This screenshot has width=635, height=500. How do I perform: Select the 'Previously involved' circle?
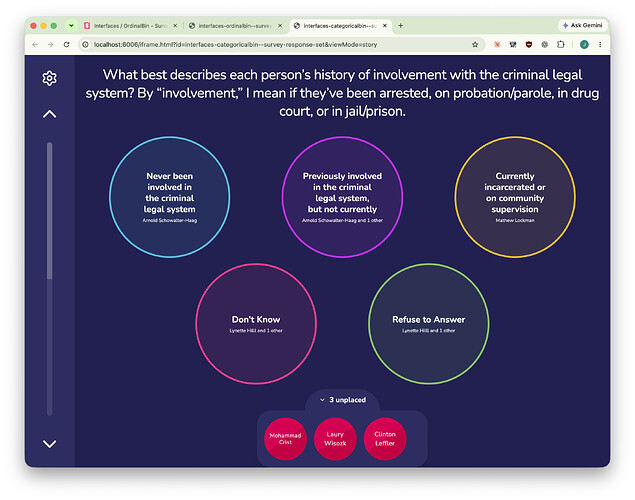click(342, 197)
